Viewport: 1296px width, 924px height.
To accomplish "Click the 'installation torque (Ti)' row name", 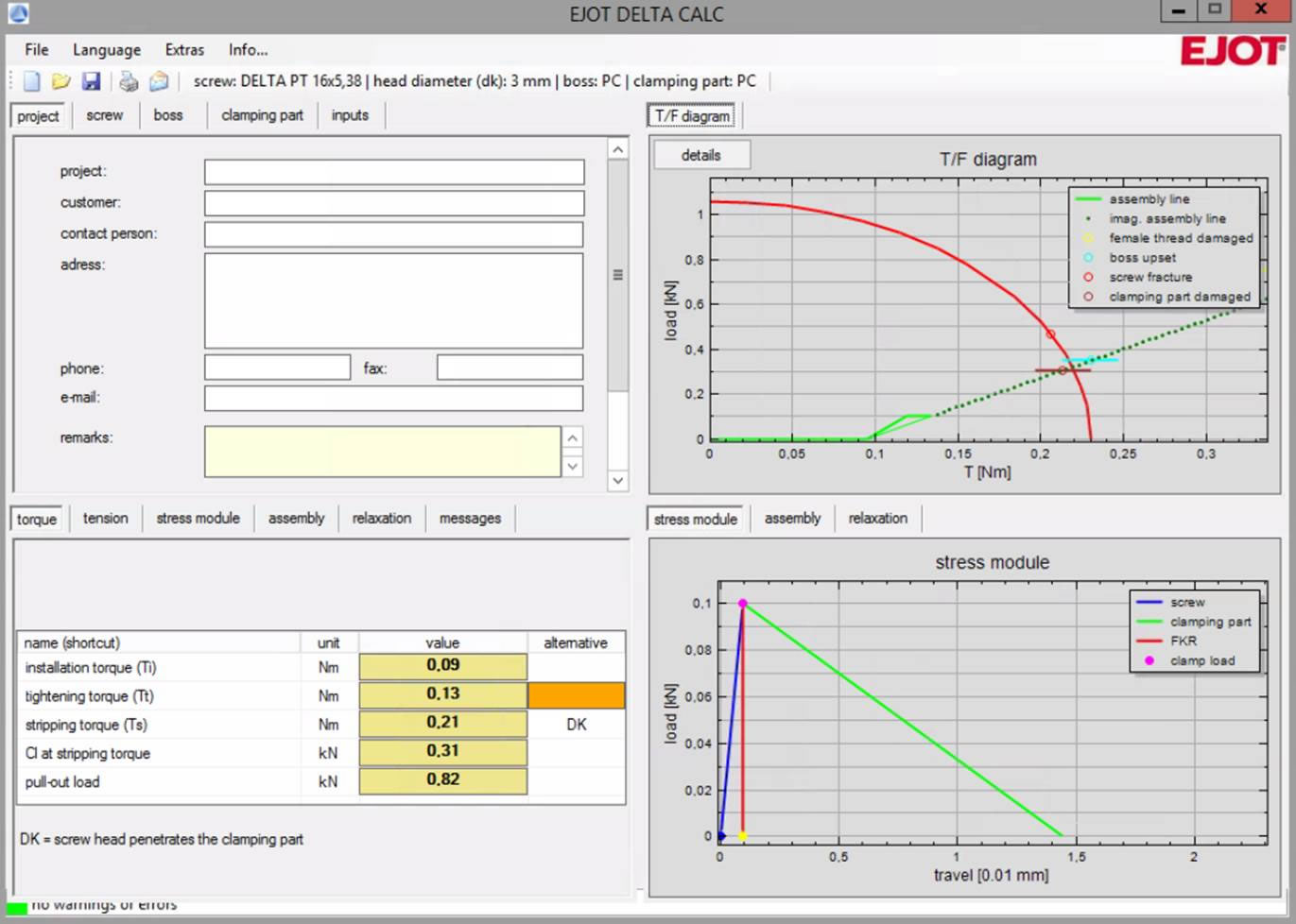I will coord(91,668).
